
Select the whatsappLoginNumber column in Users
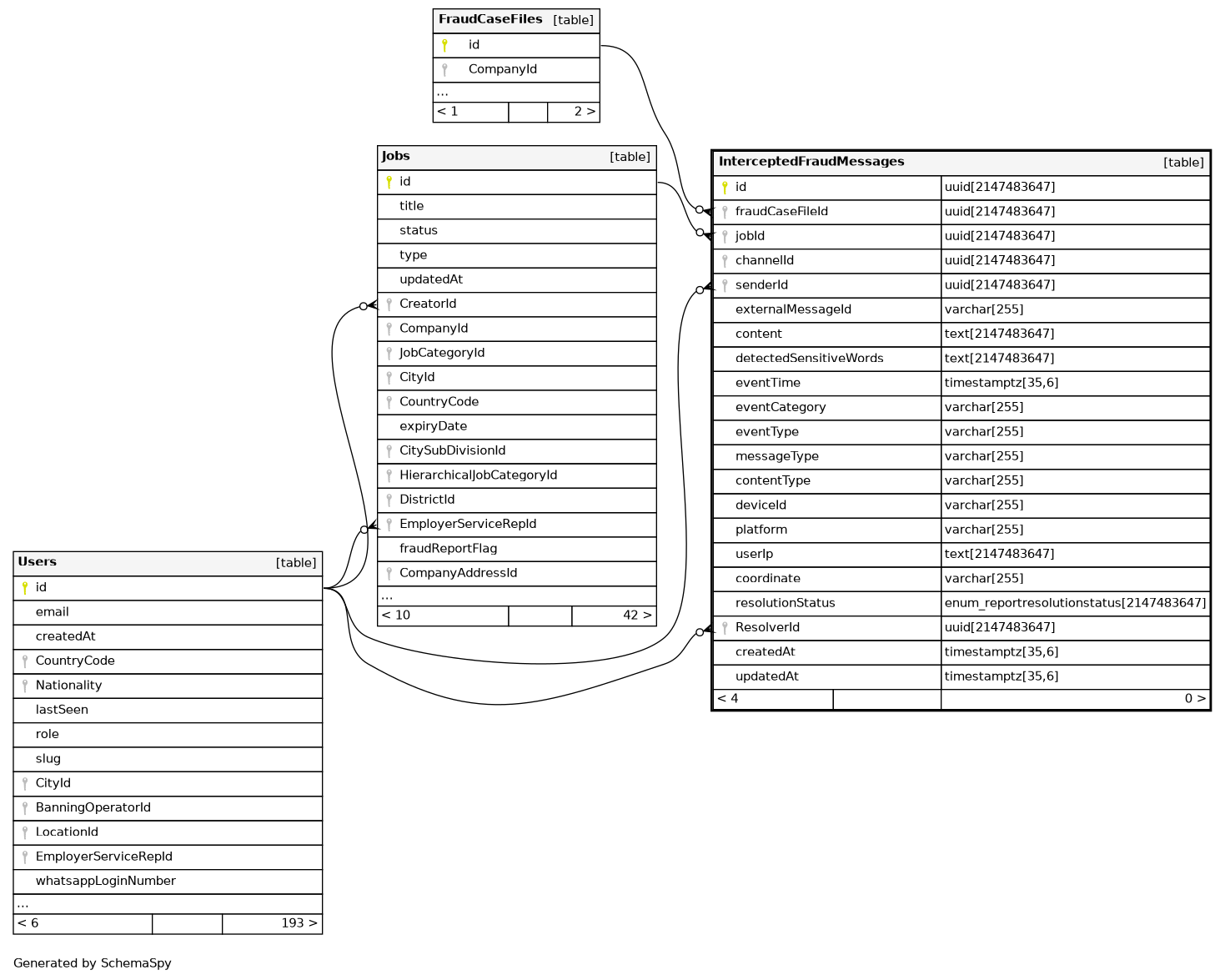[106, 881]
